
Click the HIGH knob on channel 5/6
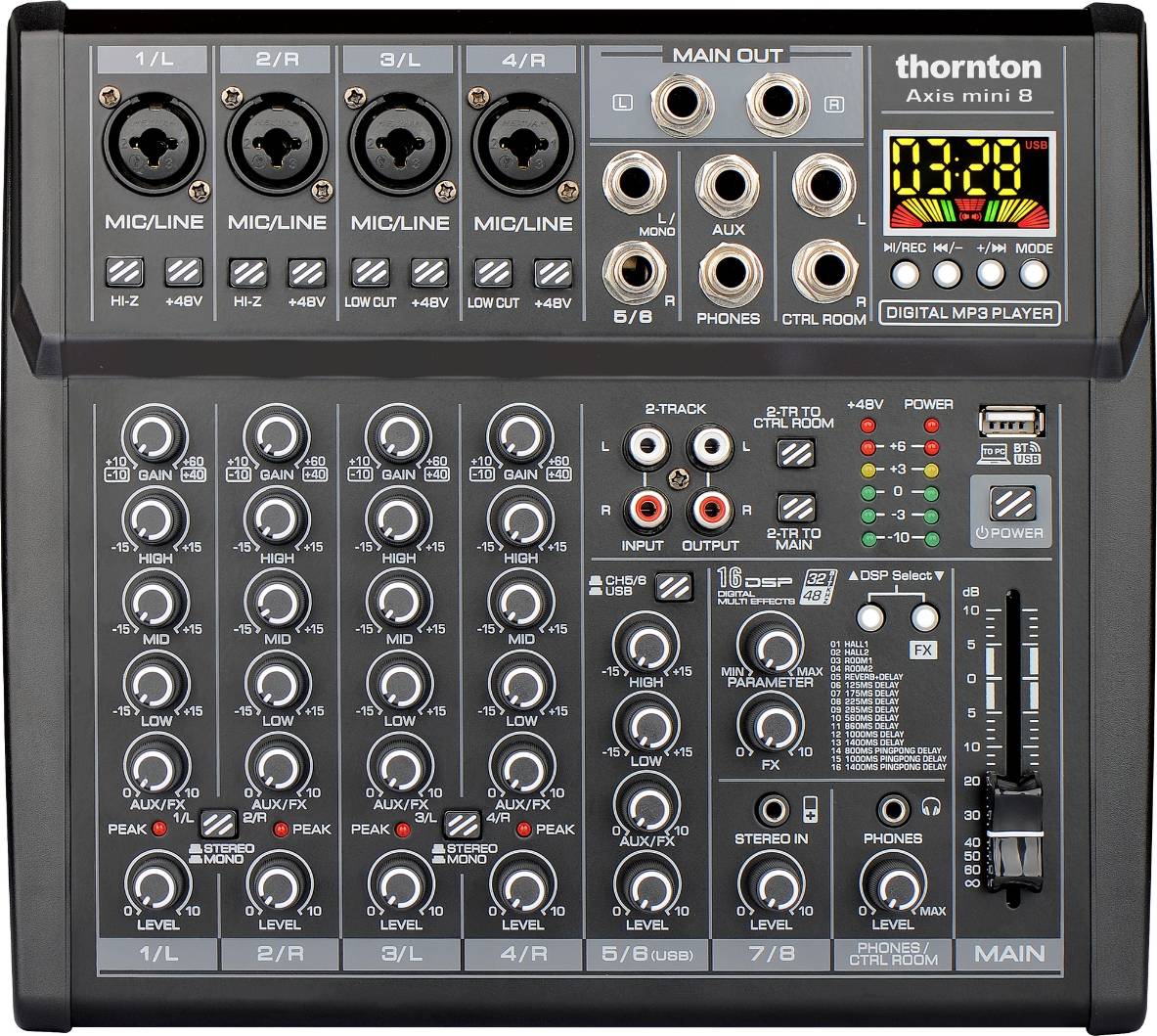645,645
